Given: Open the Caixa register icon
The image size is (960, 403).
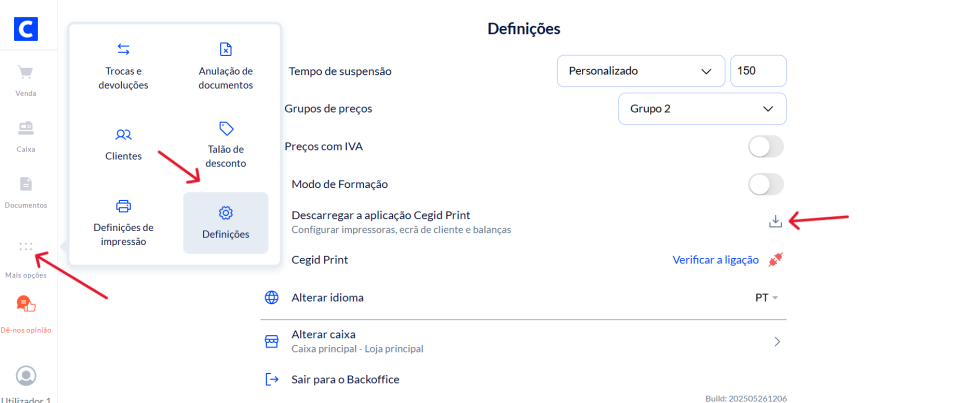Looking at the screenshot, I should (x=26, y=128).
